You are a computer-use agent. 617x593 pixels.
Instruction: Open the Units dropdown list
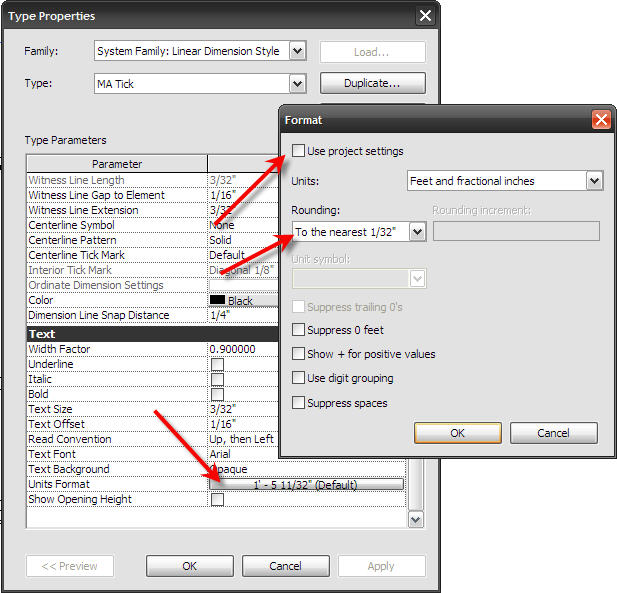tap(594, 181)
